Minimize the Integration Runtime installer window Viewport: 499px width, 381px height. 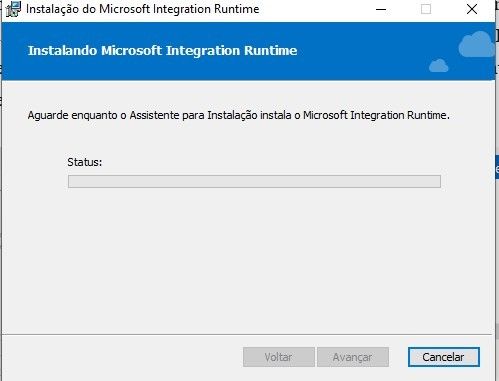(381, 9)
